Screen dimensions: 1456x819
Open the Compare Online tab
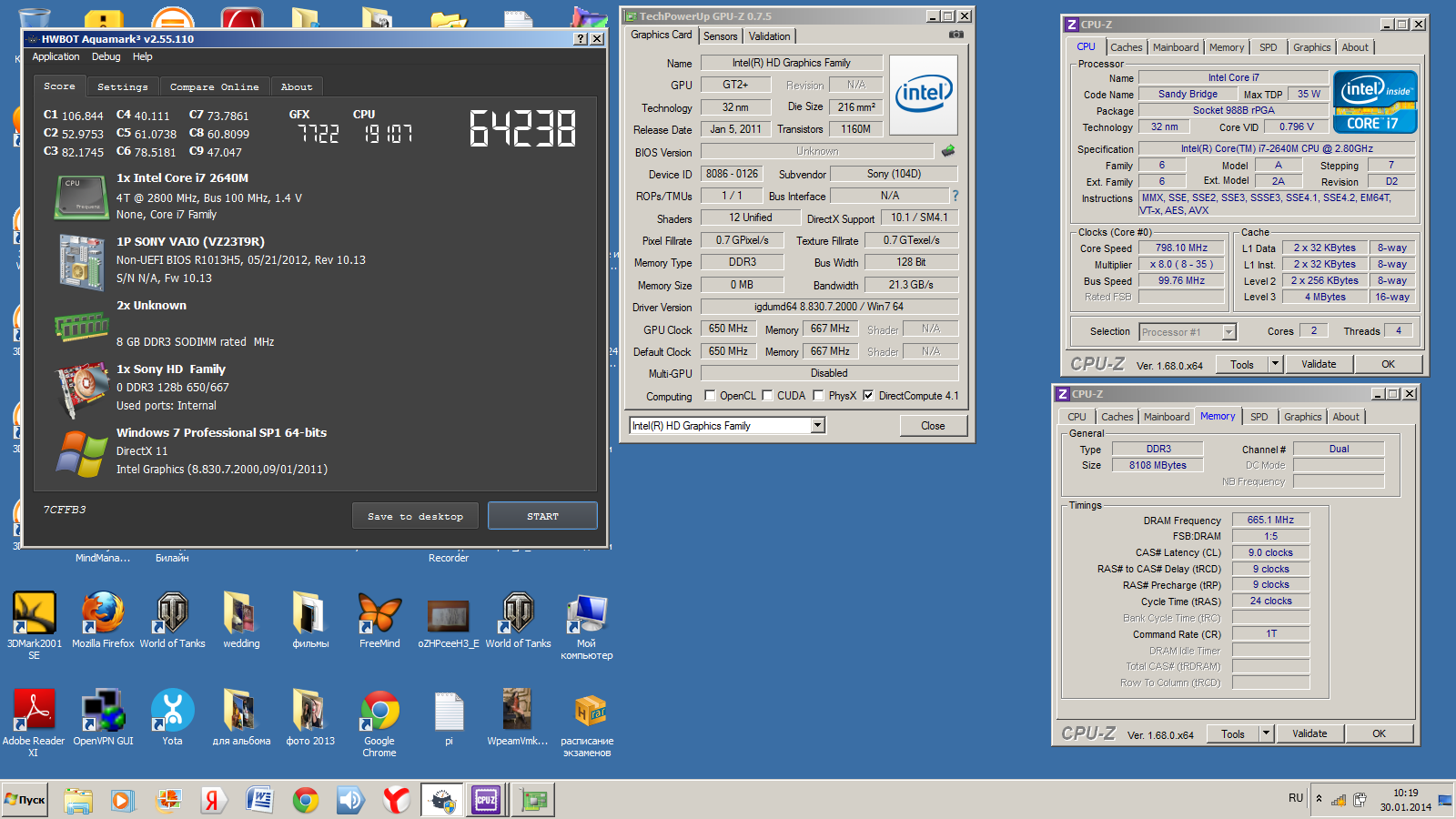(215, 87)
